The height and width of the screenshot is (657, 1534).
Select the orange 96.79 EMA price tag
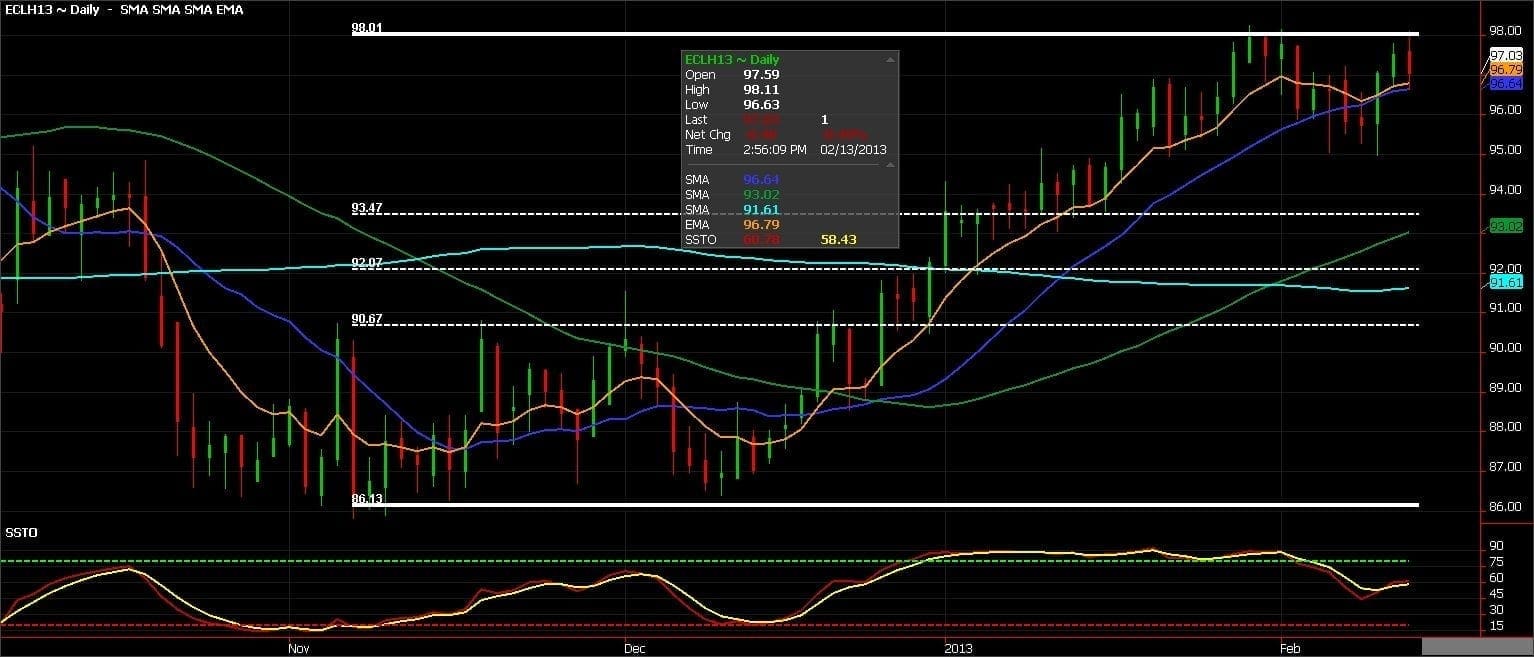(x=1505, y=69)
